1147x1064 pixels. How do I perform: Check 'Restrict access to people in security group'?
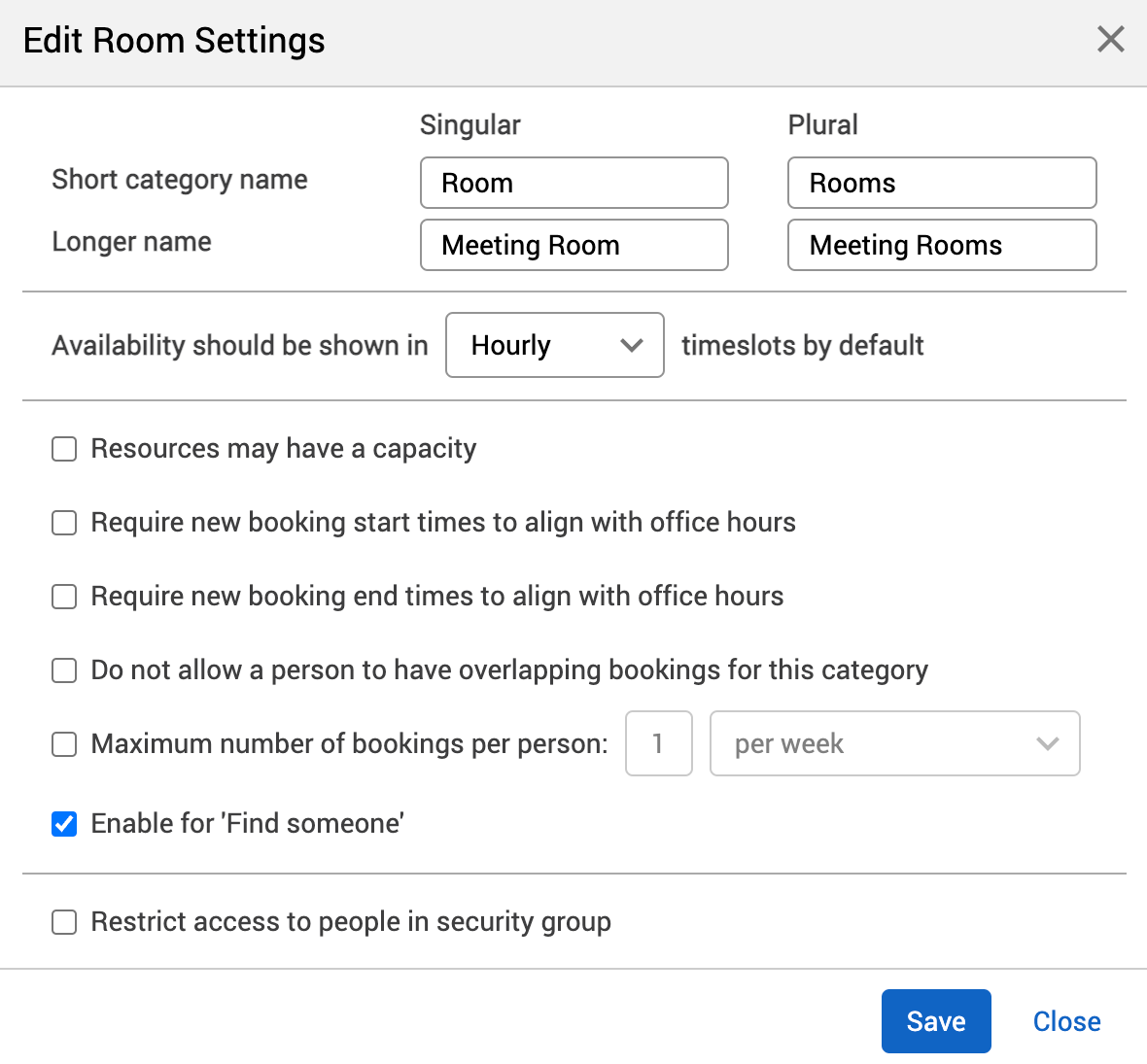click(63, 922)
